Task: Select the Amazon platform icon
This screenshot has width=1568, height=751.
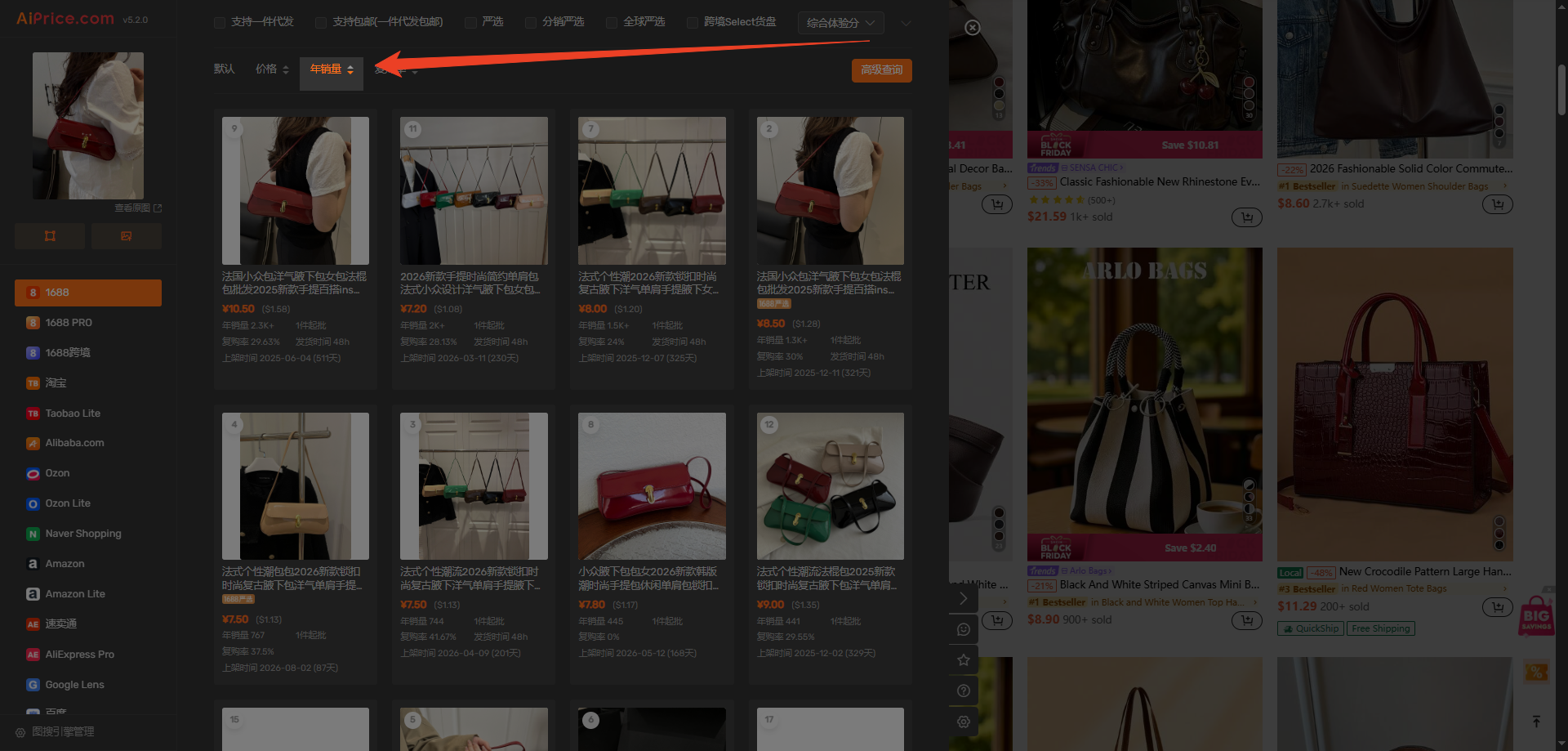Action: pyautogui.click(x=33, y=564)
